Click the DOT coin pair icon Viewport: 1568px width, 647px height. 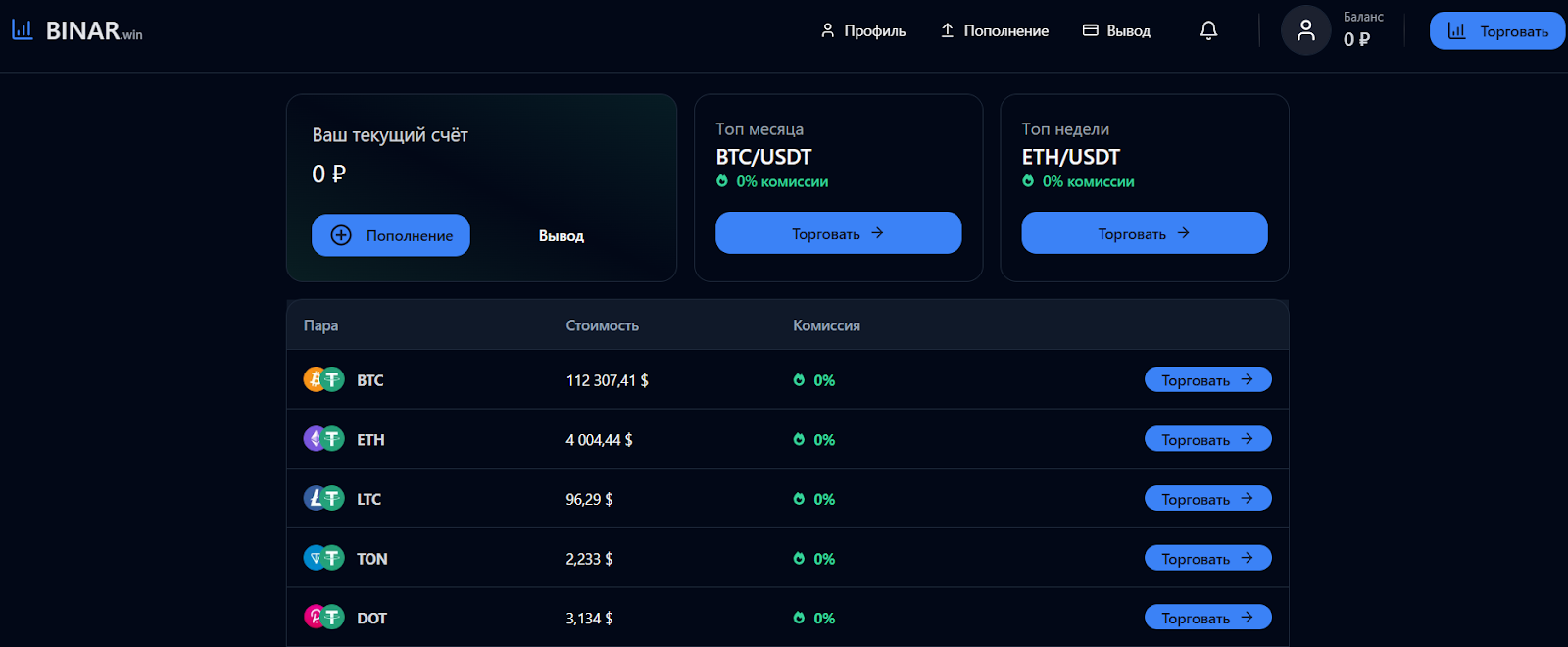323,618
